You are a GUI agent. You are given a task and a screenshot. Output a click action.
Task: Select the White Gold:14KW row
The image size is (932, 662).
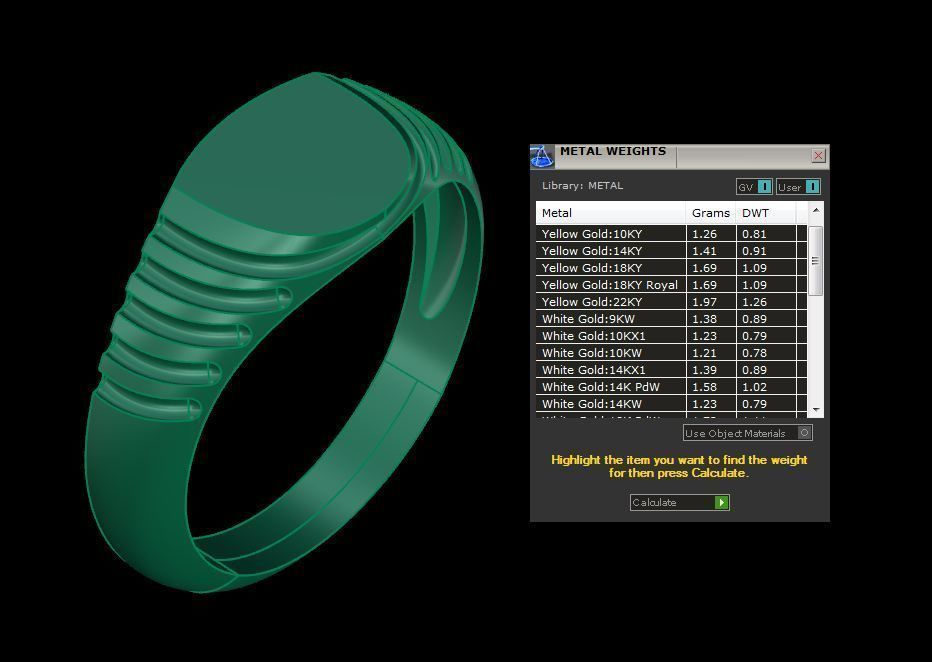671,404
